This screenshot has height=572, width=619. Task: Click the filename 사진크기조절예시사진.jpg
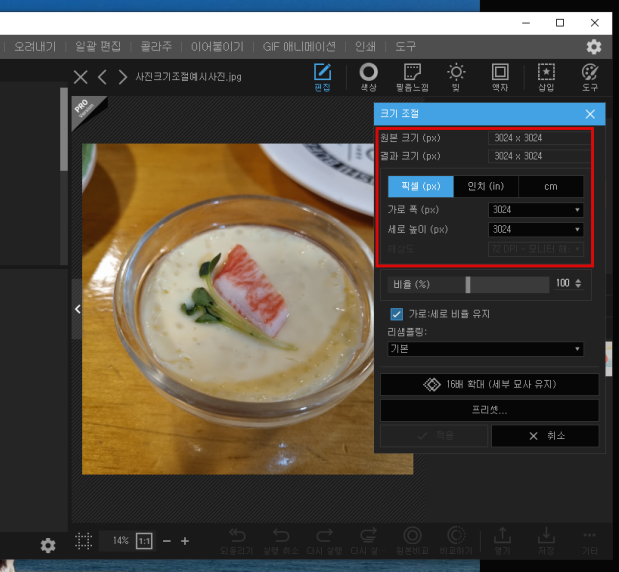pos(188,77)
